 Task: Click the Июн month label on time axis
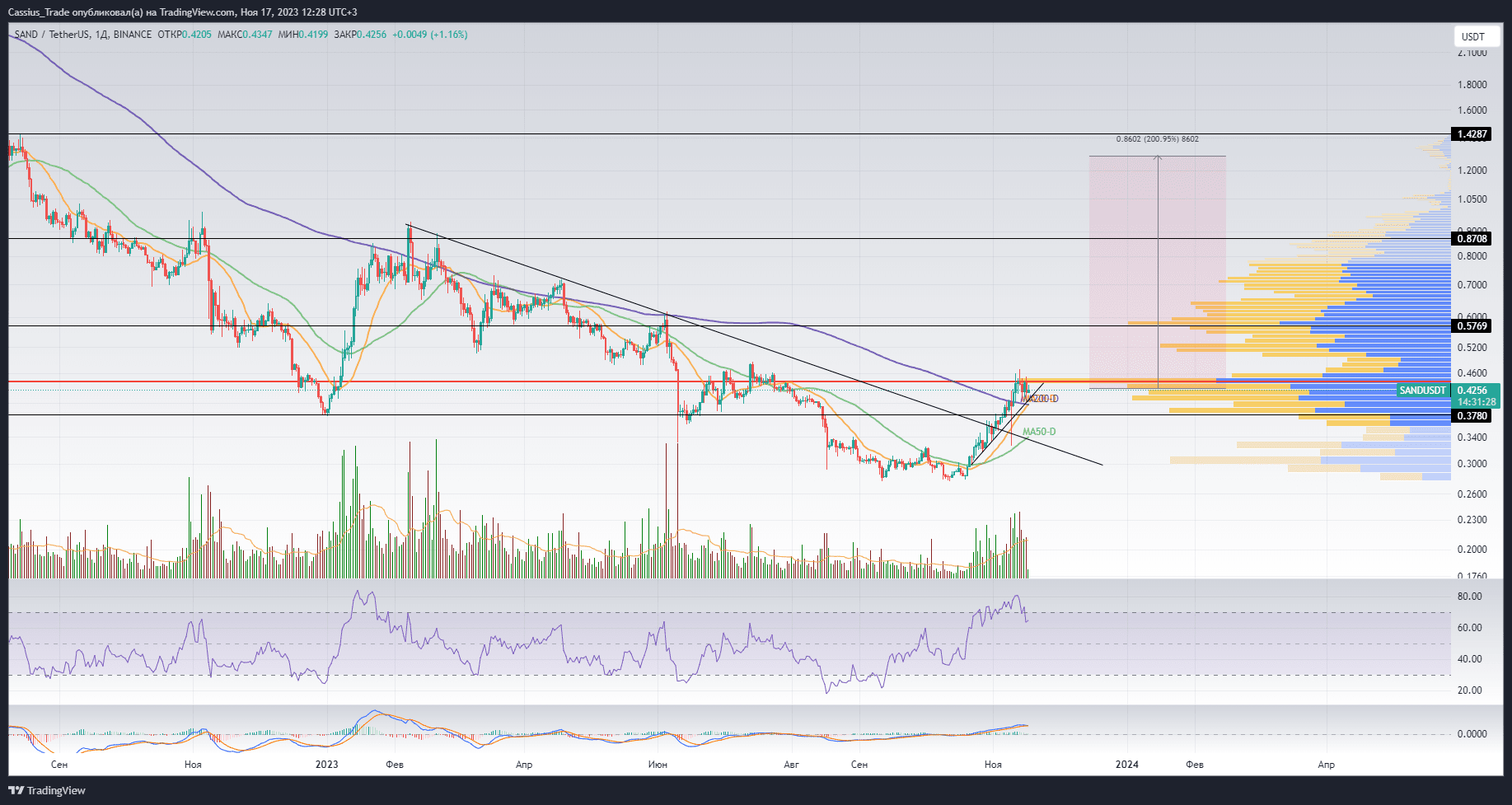click(x=658, y=765)
